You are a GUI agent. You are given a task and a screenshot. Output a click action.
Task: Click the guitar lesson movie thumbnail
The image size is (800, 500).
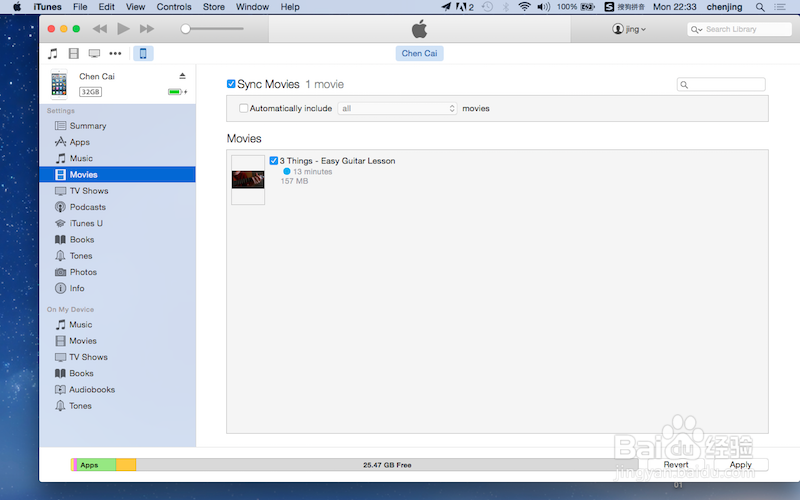tap(248, 180)
